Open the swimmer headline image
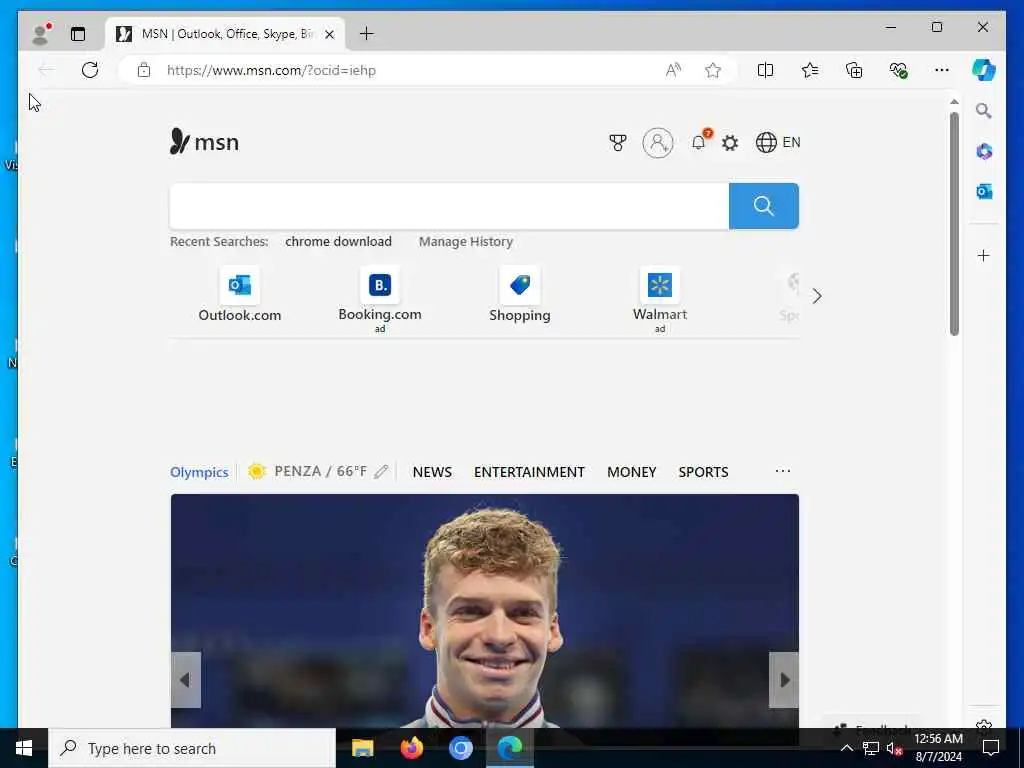Image resolution: width=1024 pixels, height=768 pixels. (x=485, y=611)
